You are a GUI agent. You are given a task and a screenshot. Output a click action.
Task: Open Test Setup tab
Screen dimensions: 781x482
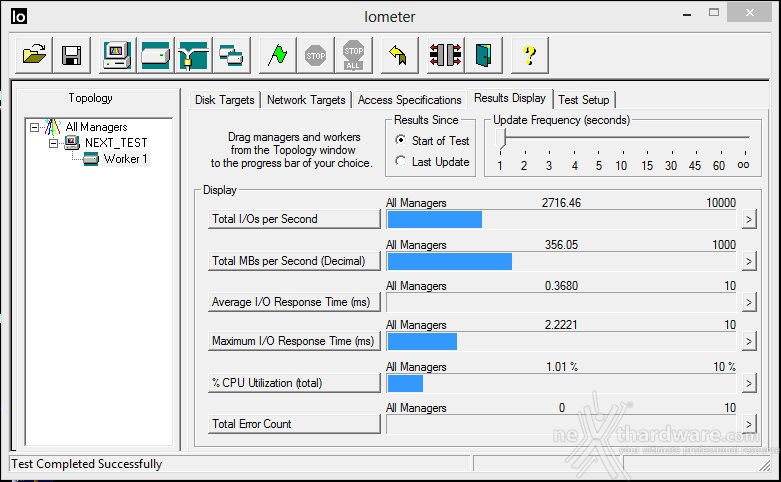[x=584, y=100]
